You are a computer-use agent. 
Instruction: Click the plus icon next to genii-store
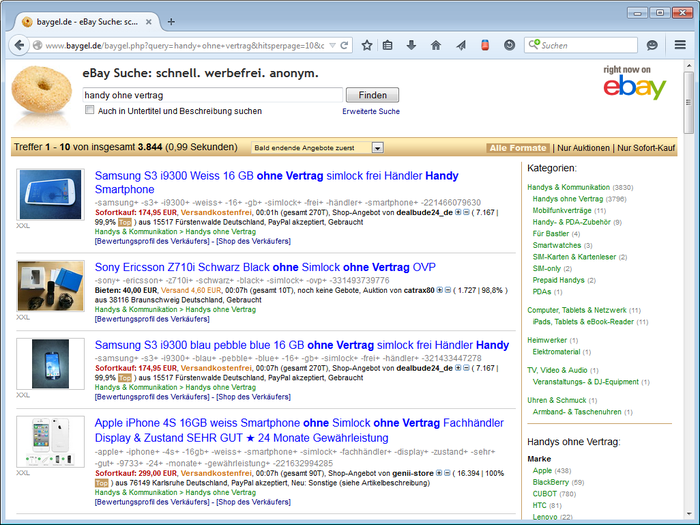click(x=439, y=473)
